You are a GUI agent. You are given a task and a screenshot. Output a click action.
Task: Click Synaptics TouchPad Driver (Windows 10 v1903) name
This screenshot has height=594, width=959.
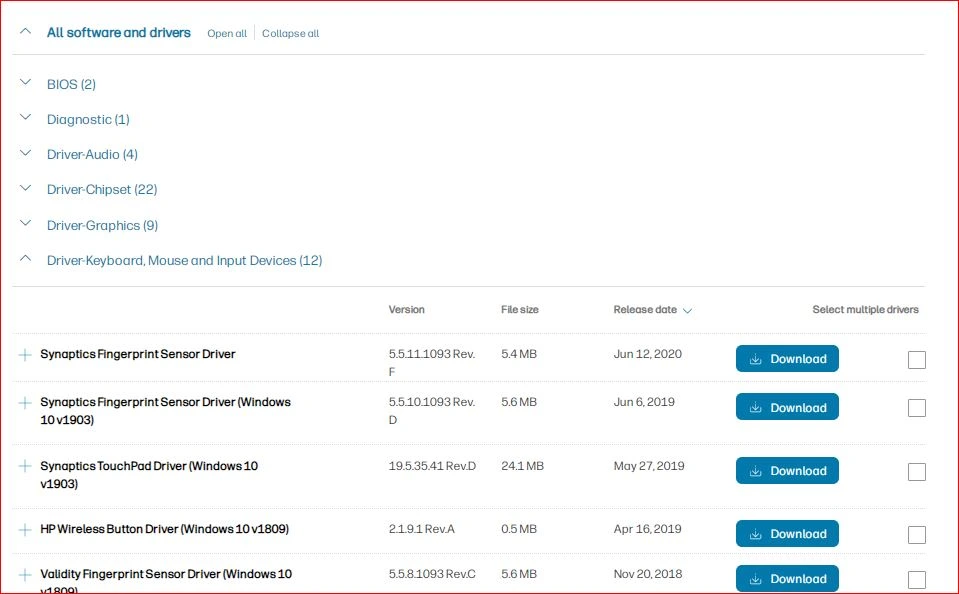tap(149, 475)
